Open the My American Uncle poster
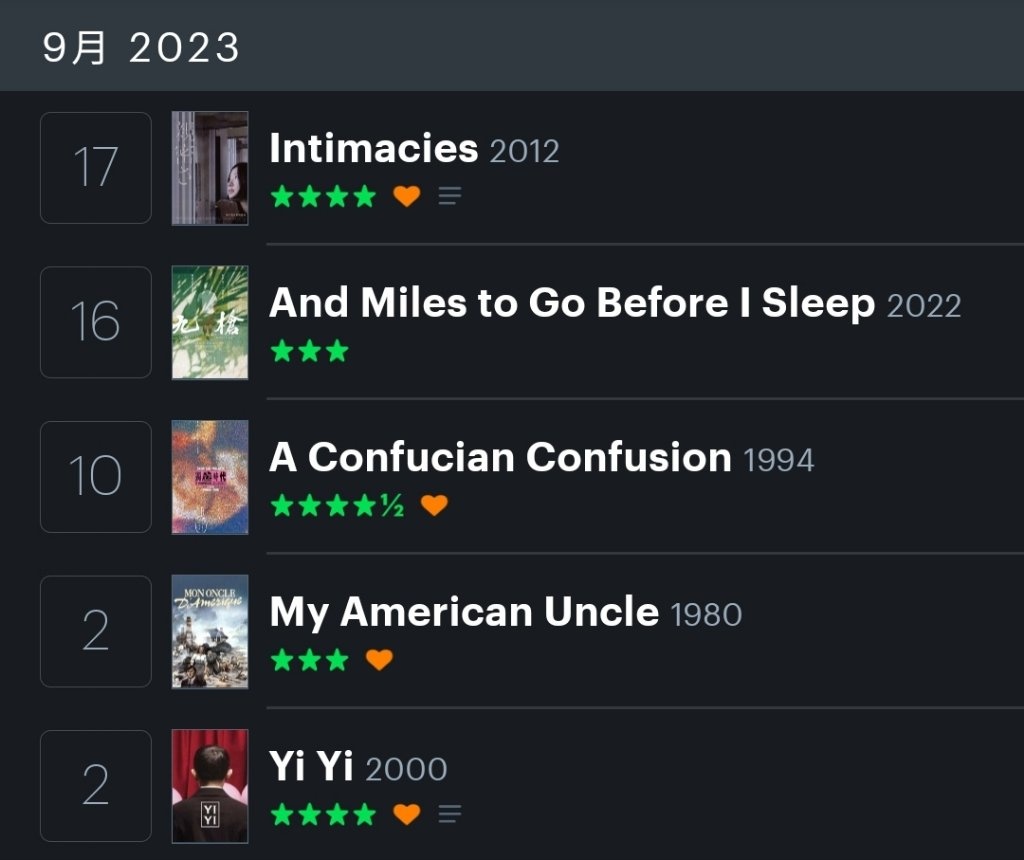This screenshot has height=860, width=1024. [210, 631]
